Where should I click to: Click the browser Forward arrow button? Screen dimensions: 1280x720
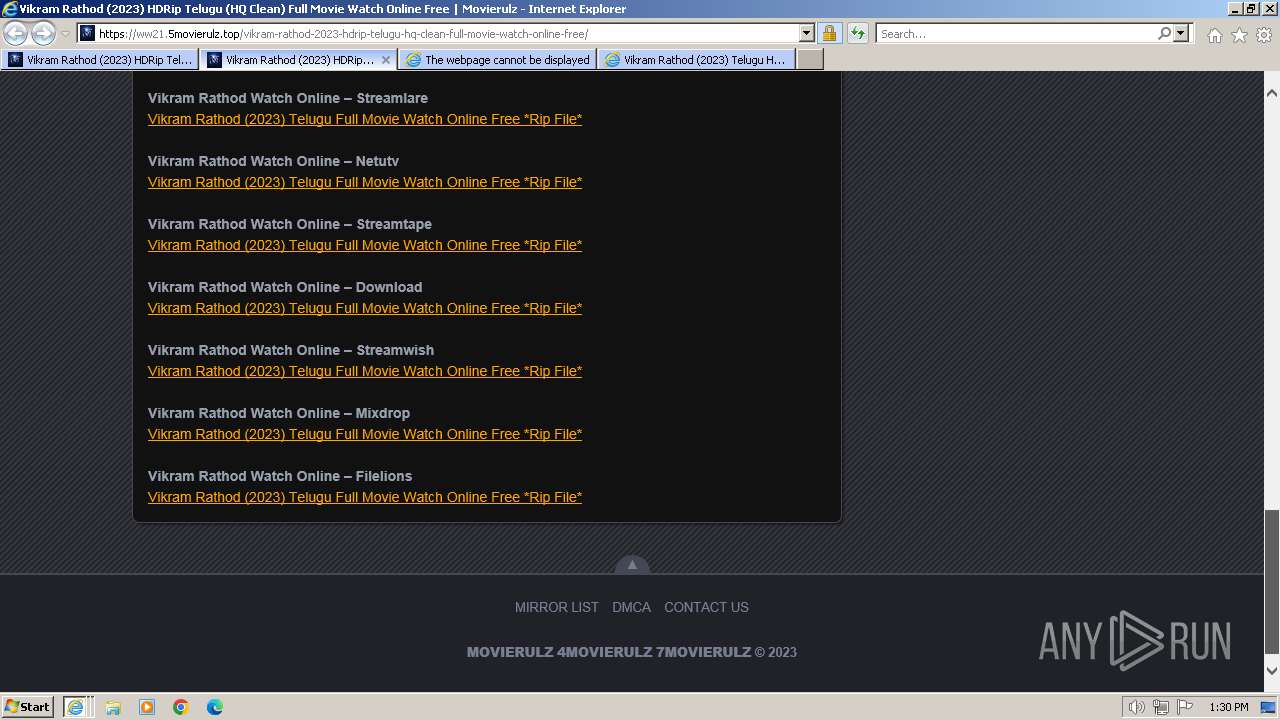click(43, 33)
